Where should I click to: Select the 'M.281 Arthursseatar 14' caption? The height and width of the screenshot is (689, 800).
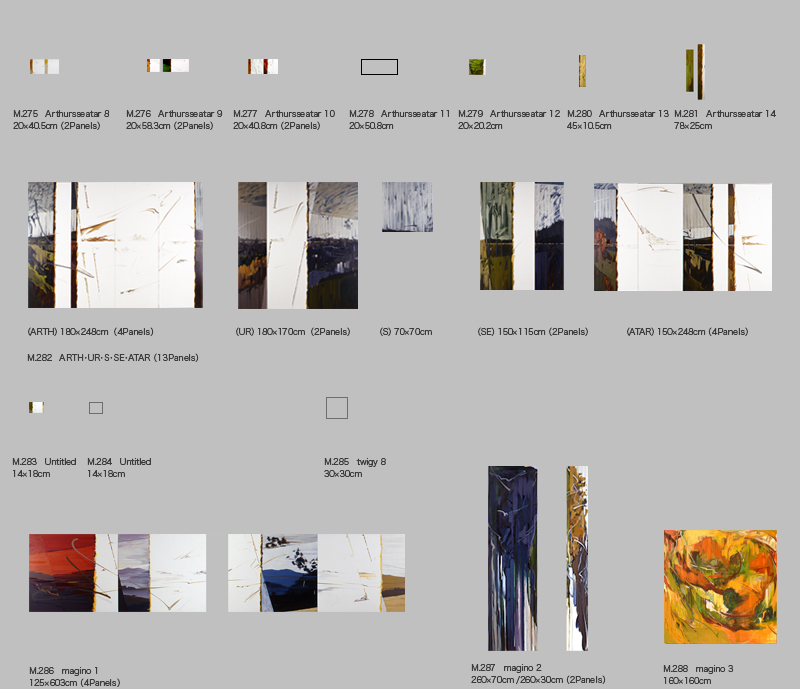724,114
